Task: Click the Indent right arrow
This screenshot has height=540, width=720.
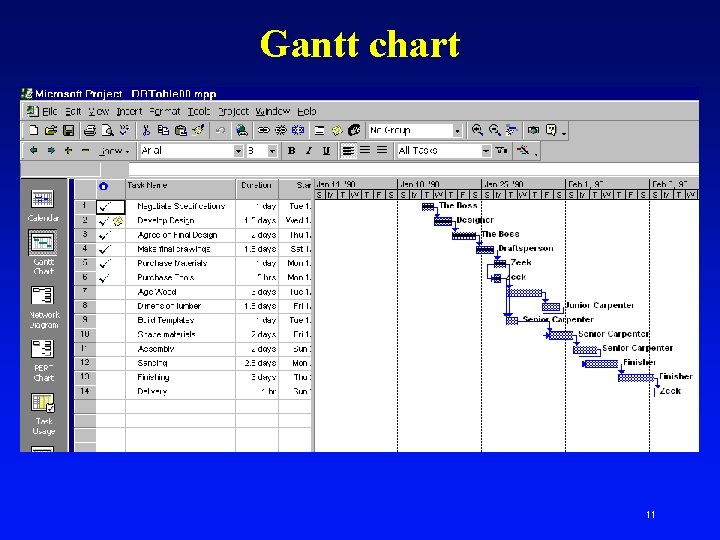Action: click(51, 150)
